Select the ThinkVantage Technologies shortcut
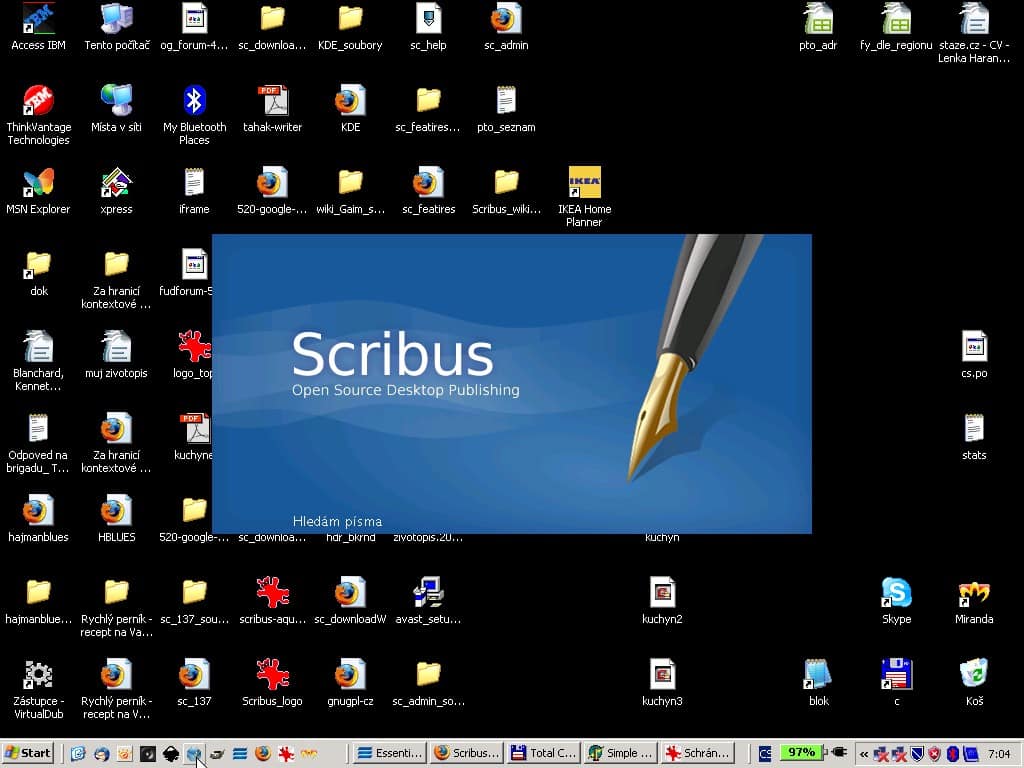1024x768 pixels. [x=39, y=114]
